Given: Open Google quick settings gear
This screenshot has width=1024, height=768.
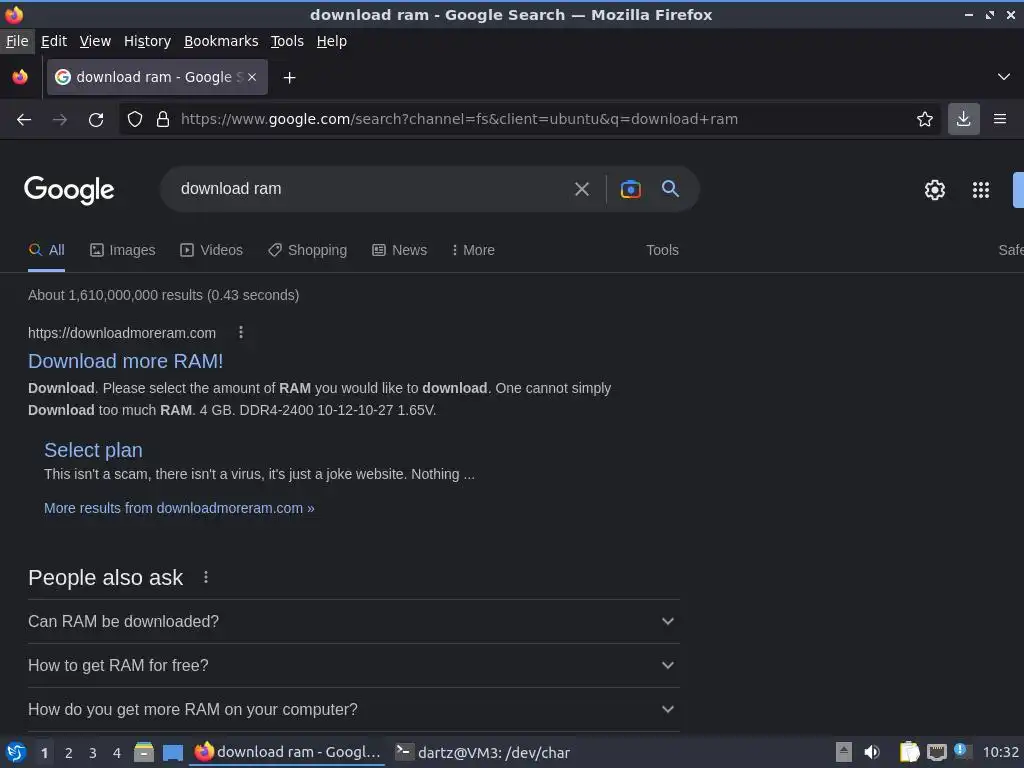Looking at the screenshot, I should point(935,190).
